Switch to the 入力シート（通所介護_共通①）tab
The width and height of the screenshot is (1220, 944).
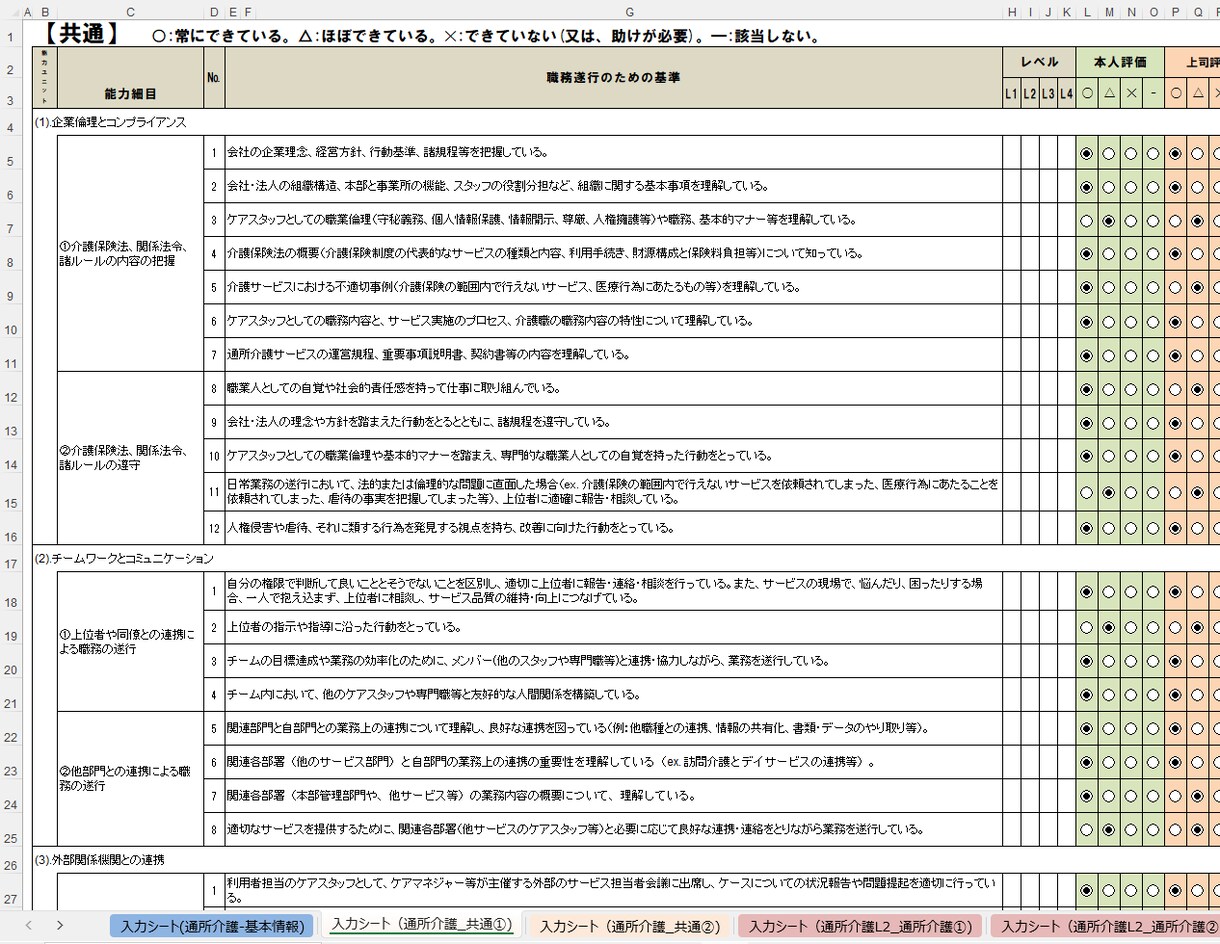421,925
